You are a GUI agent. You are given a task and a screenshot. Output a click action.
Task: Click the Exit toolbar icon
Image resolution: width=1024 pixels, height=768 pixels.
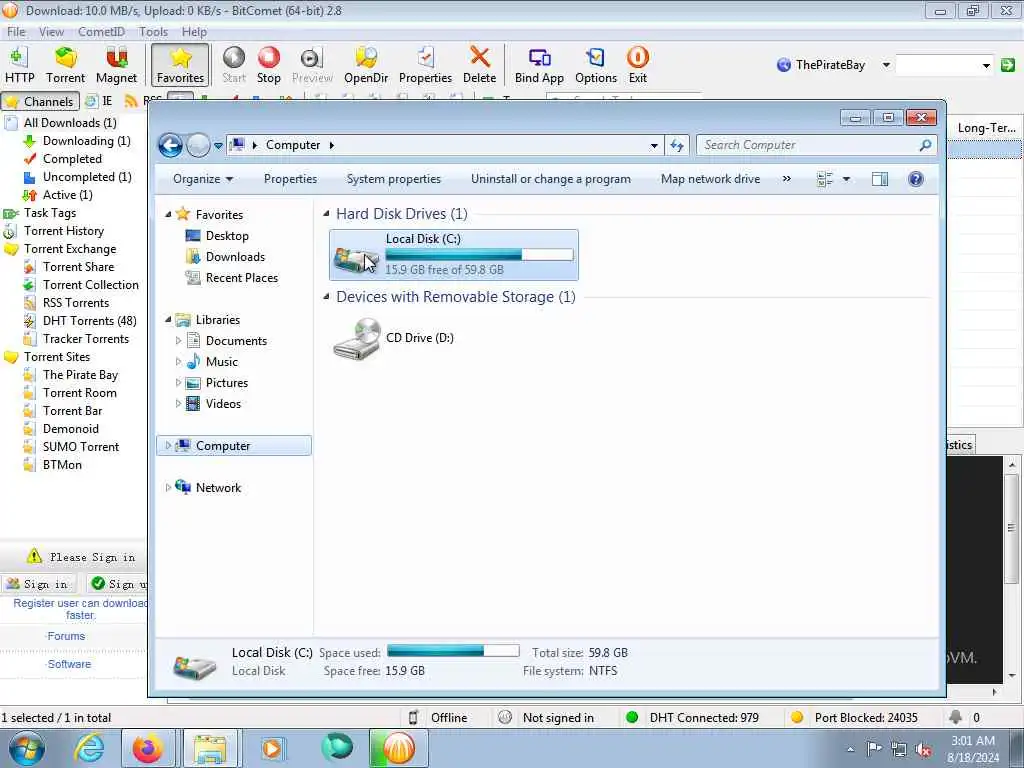tap(637, 65)
